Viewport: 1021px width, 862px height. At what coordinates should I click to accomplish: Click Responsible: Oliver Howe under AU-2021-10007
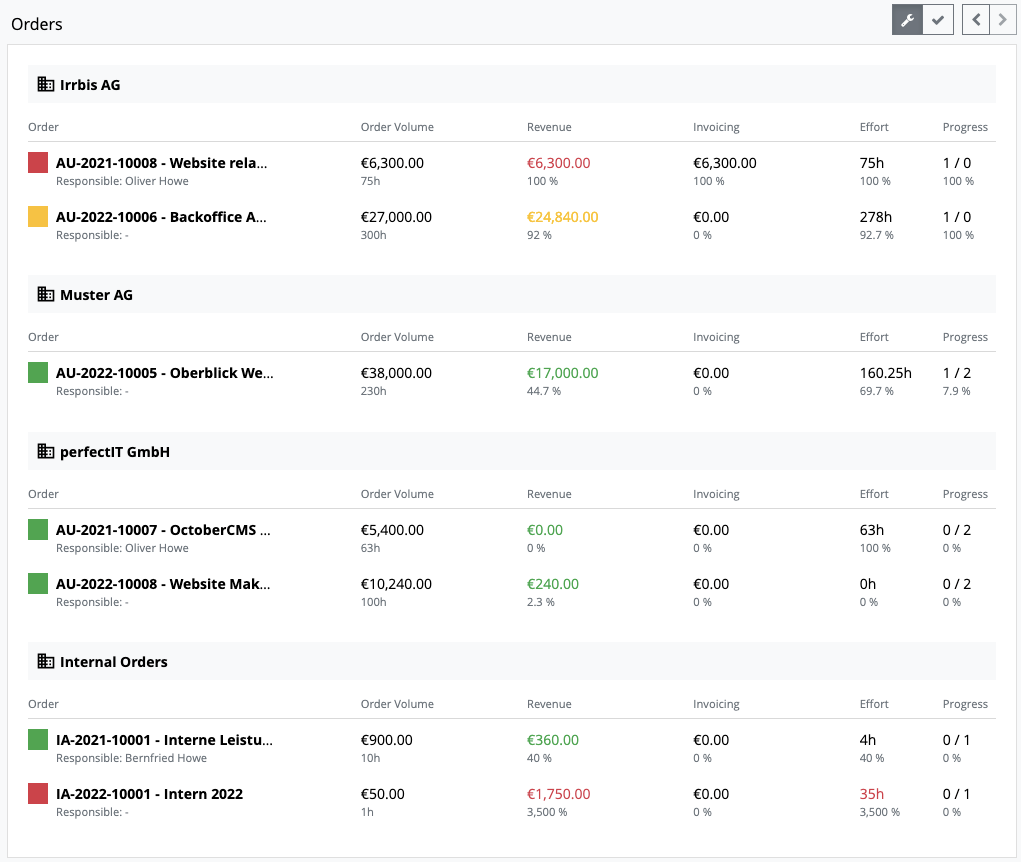122,548
